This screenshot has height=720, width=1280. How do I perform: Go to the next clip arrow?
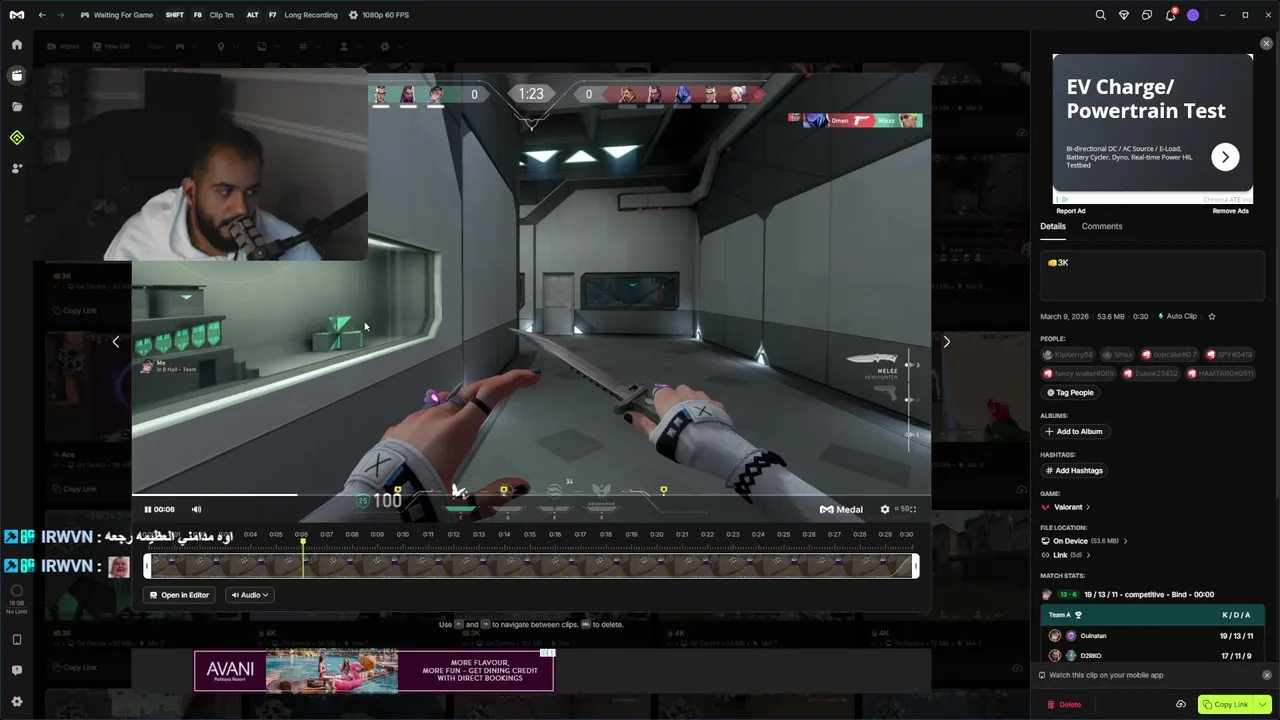click(x=947, y=342)
